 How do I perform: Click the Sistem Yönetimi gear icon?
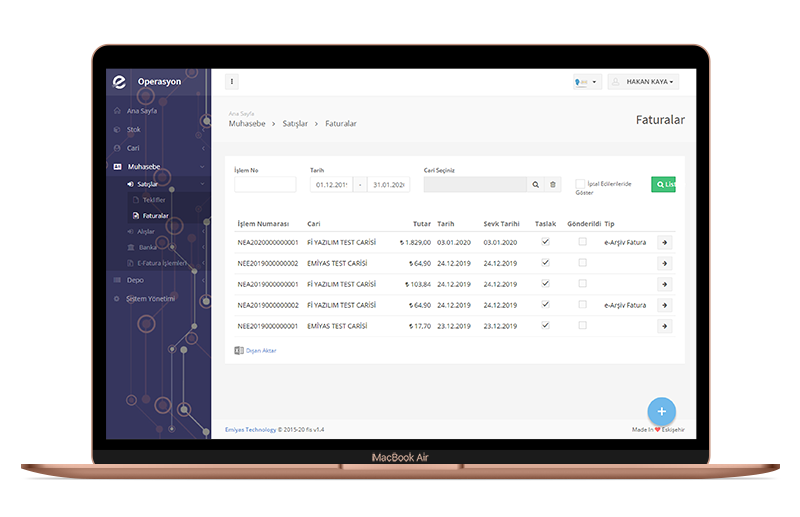pos(116,299)
